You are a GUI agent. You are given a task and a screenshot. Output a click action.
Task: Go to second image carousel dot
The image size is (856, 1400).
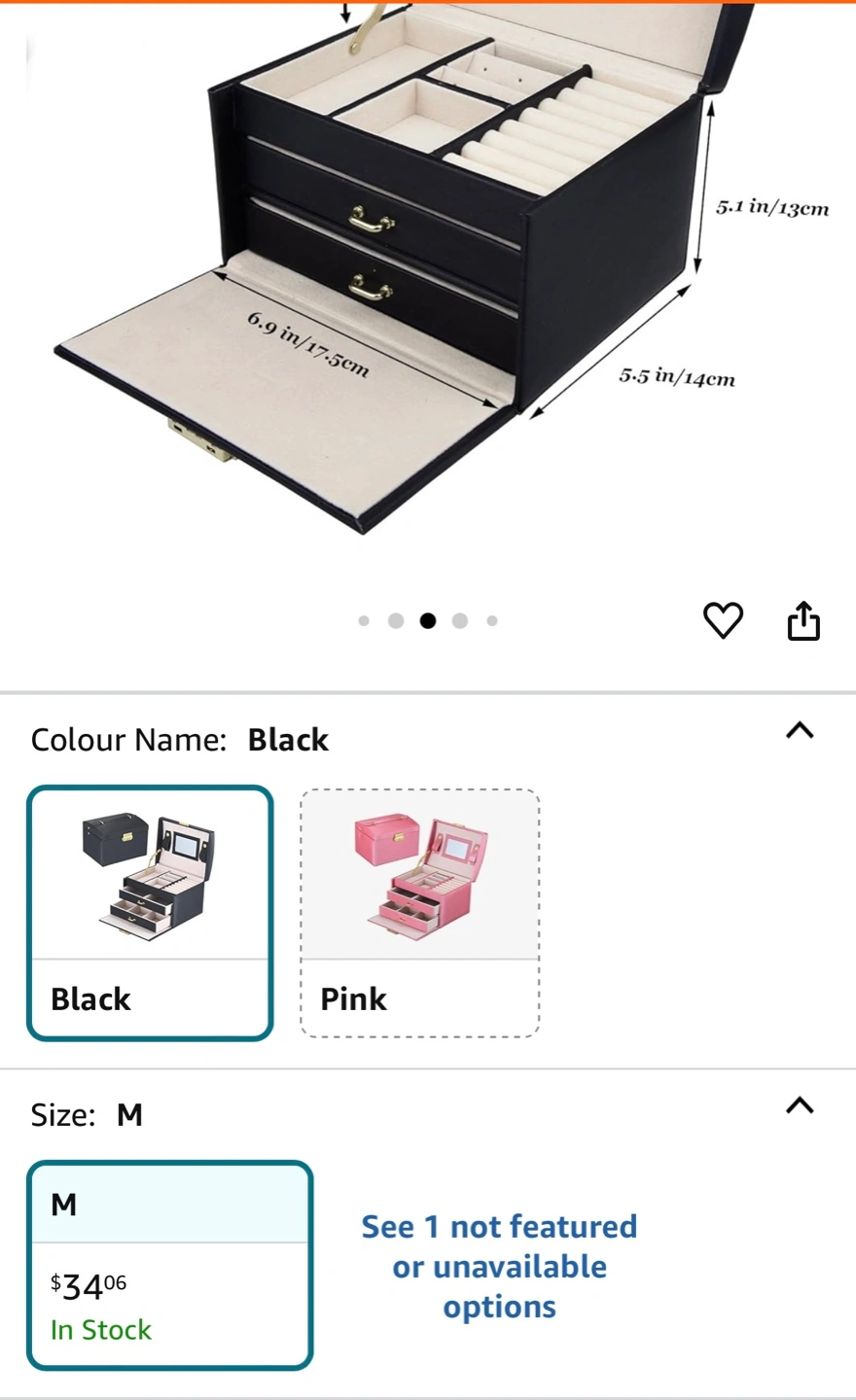pyautogui.click(x=396, y=620)
